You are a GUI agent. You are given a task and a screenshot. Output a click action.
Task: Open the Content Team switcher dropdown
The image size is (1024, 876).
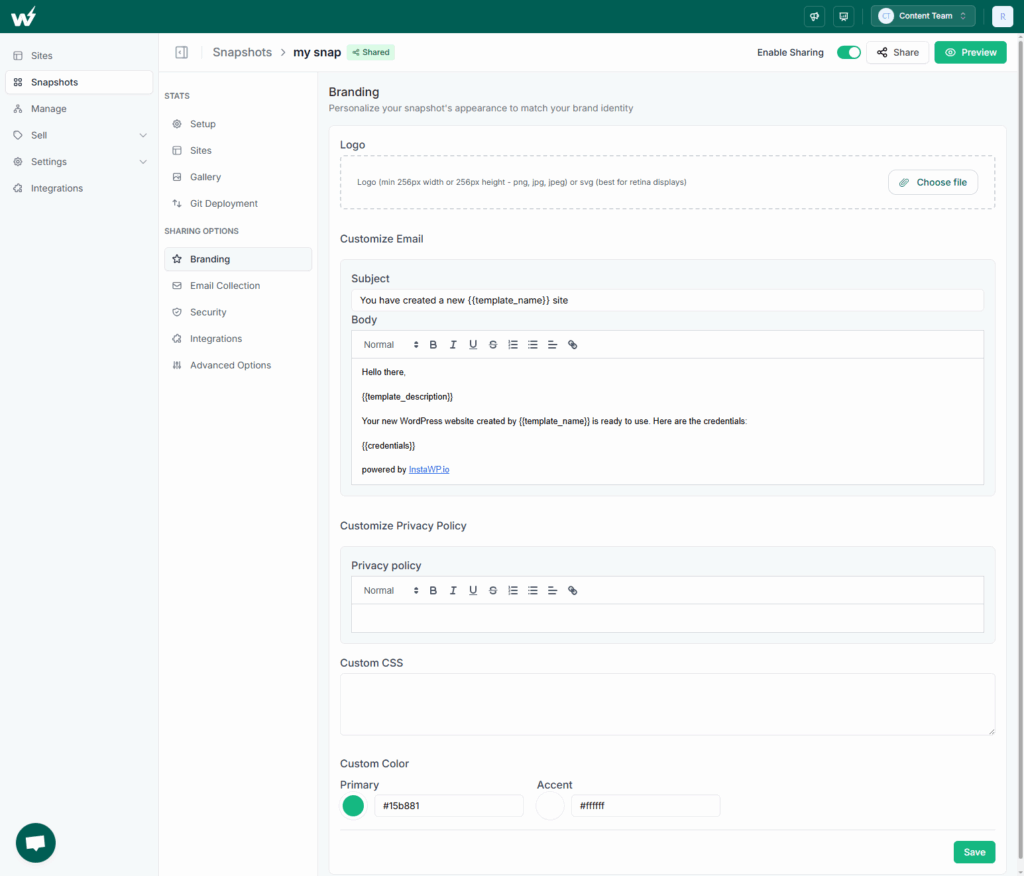923,16
